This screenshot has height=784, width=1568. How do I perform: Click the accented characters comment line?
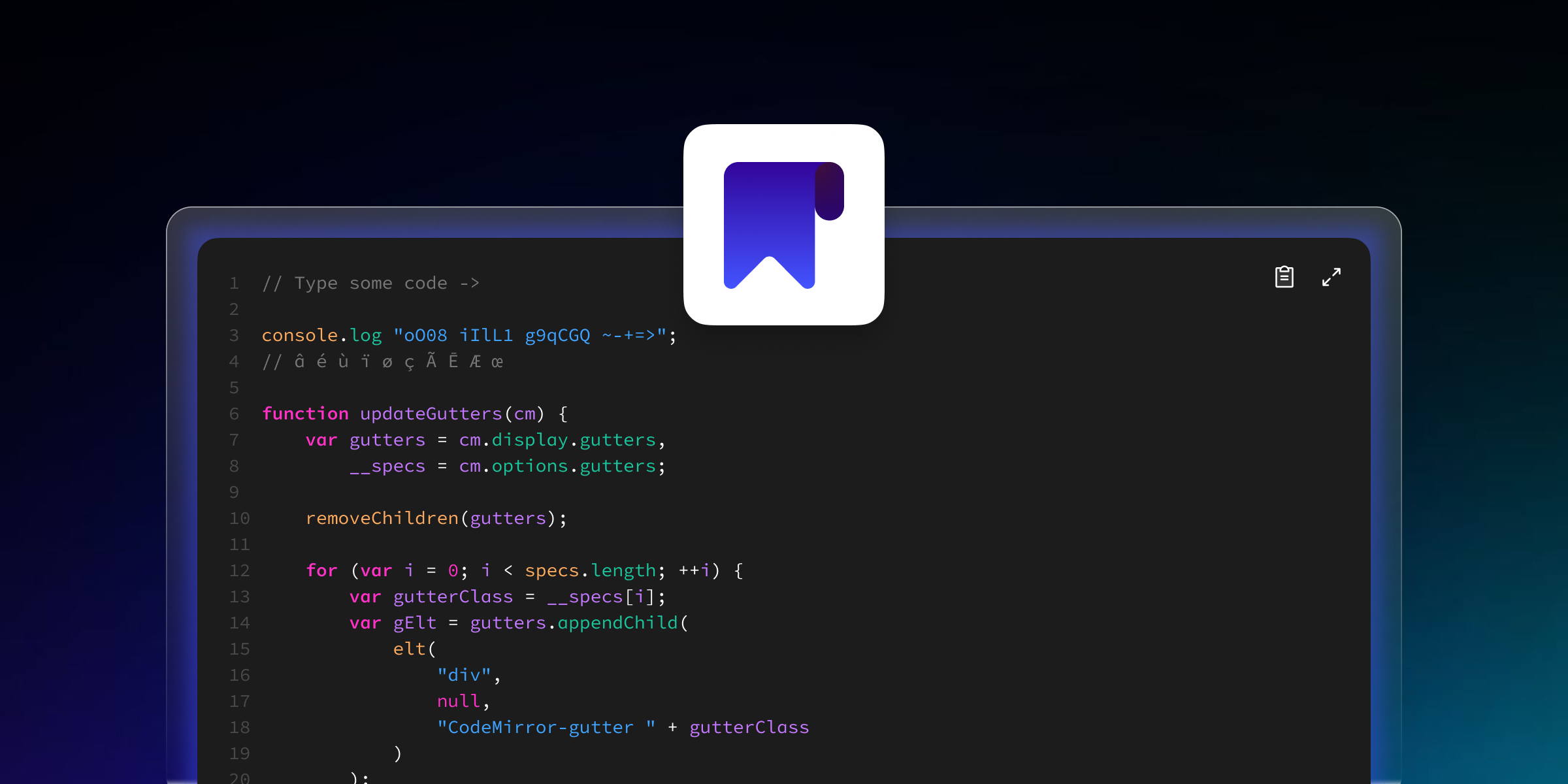coord(382,362)
